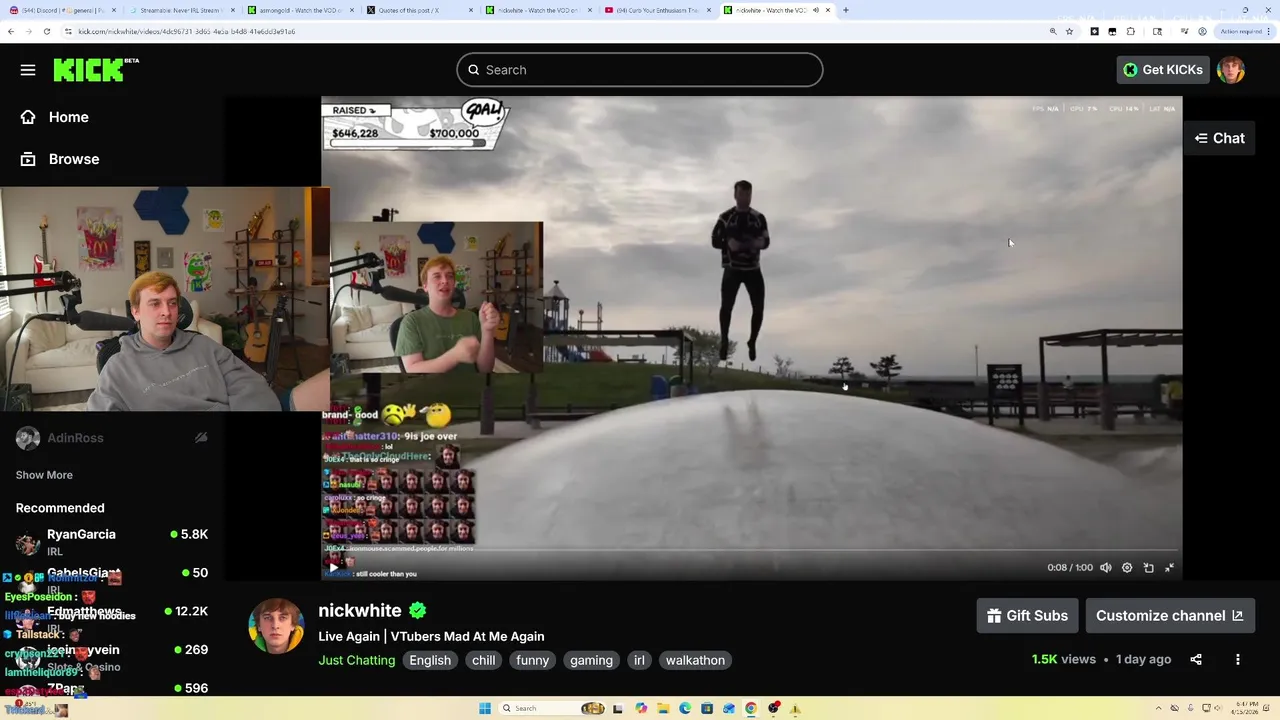Open the video player settings gear

pyautogui.click(x=1127, y=568)
